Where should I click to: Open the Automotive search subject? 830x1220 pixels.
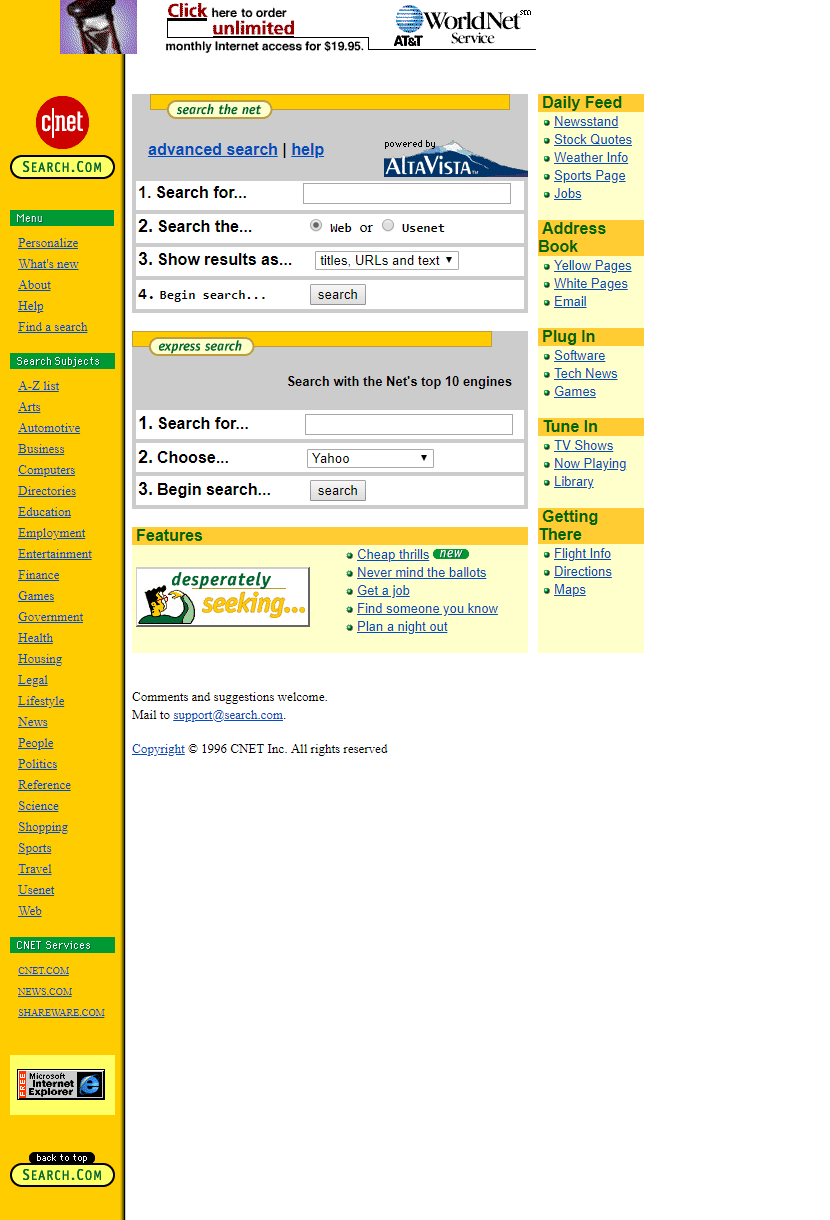[49, 428]
